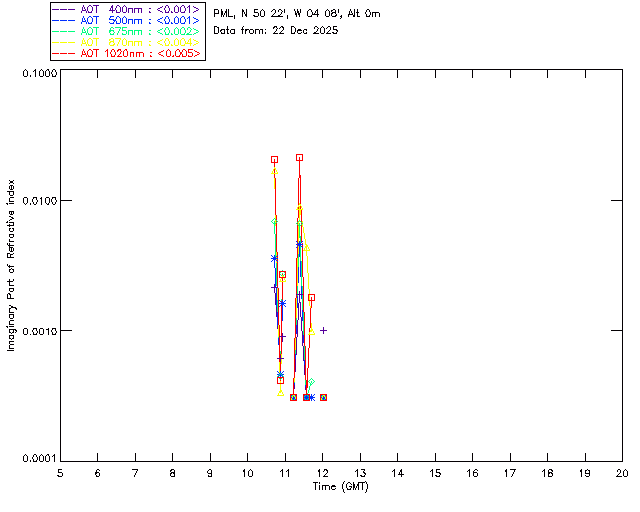Click the AOT 675nm legend entry
640x512 pixels.
(126, 31)
